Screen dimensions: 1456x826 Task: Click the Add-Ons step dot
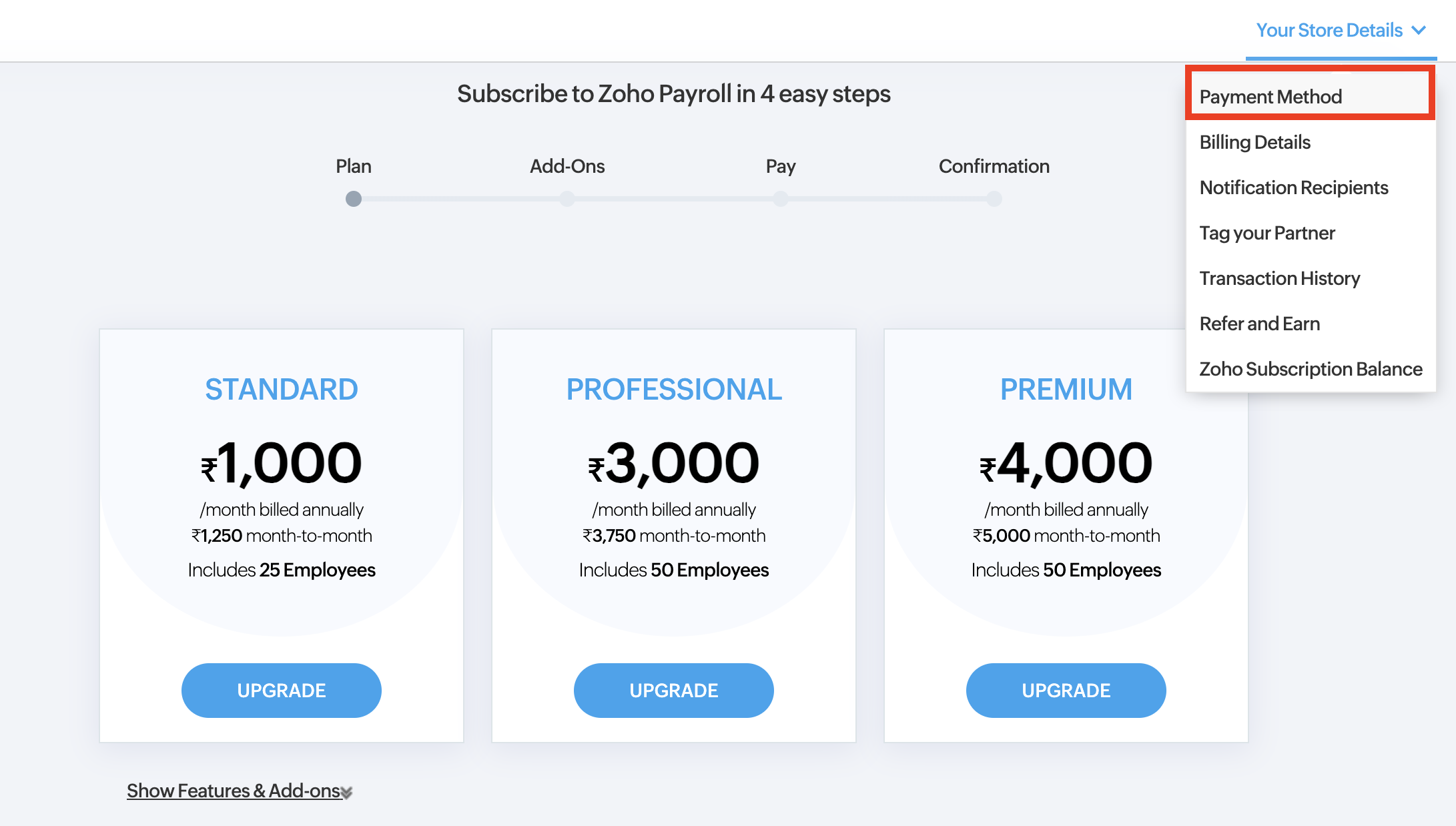(567, 199)
